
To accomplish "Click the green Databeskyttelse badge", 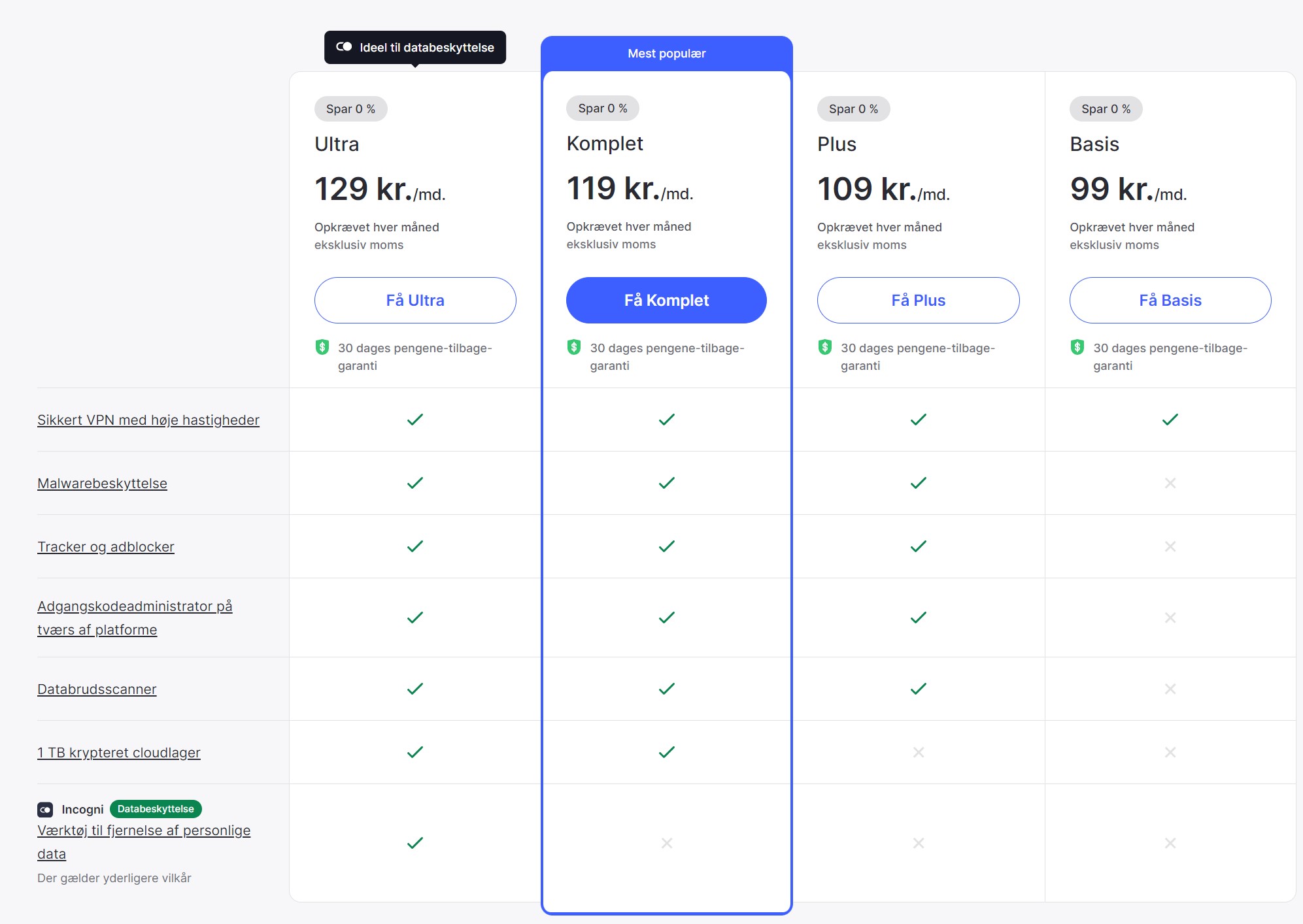I will tap(156, 809).
